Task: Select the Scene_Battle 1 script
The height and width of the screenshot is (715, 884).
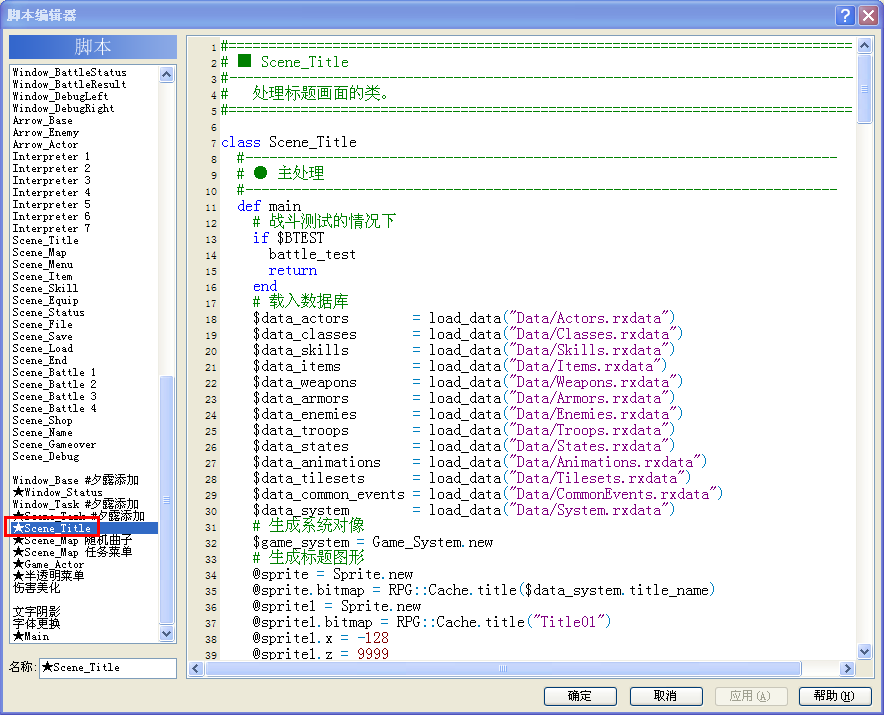Action: coord(54,372)
